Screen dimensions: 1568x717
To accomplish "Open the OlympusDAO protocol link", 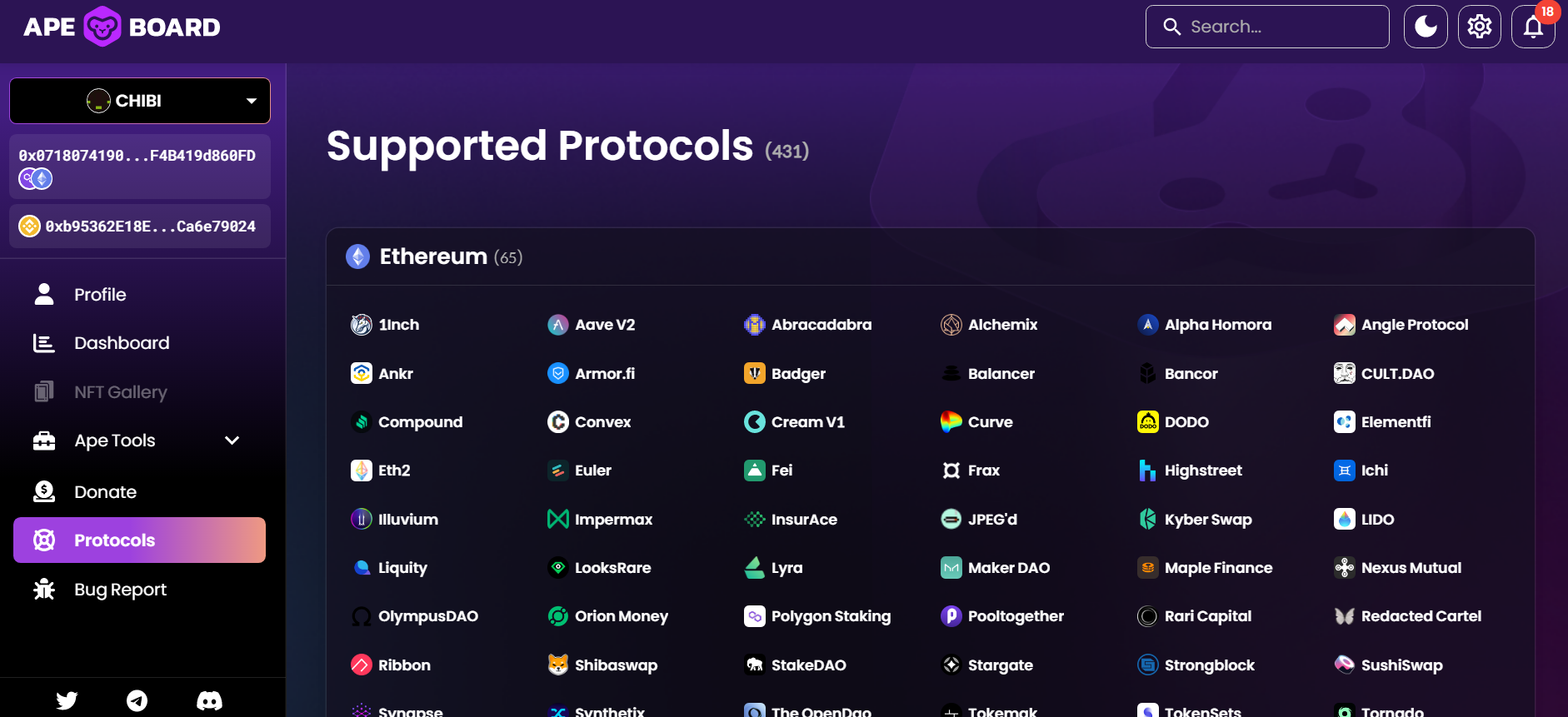I will 414,616.
